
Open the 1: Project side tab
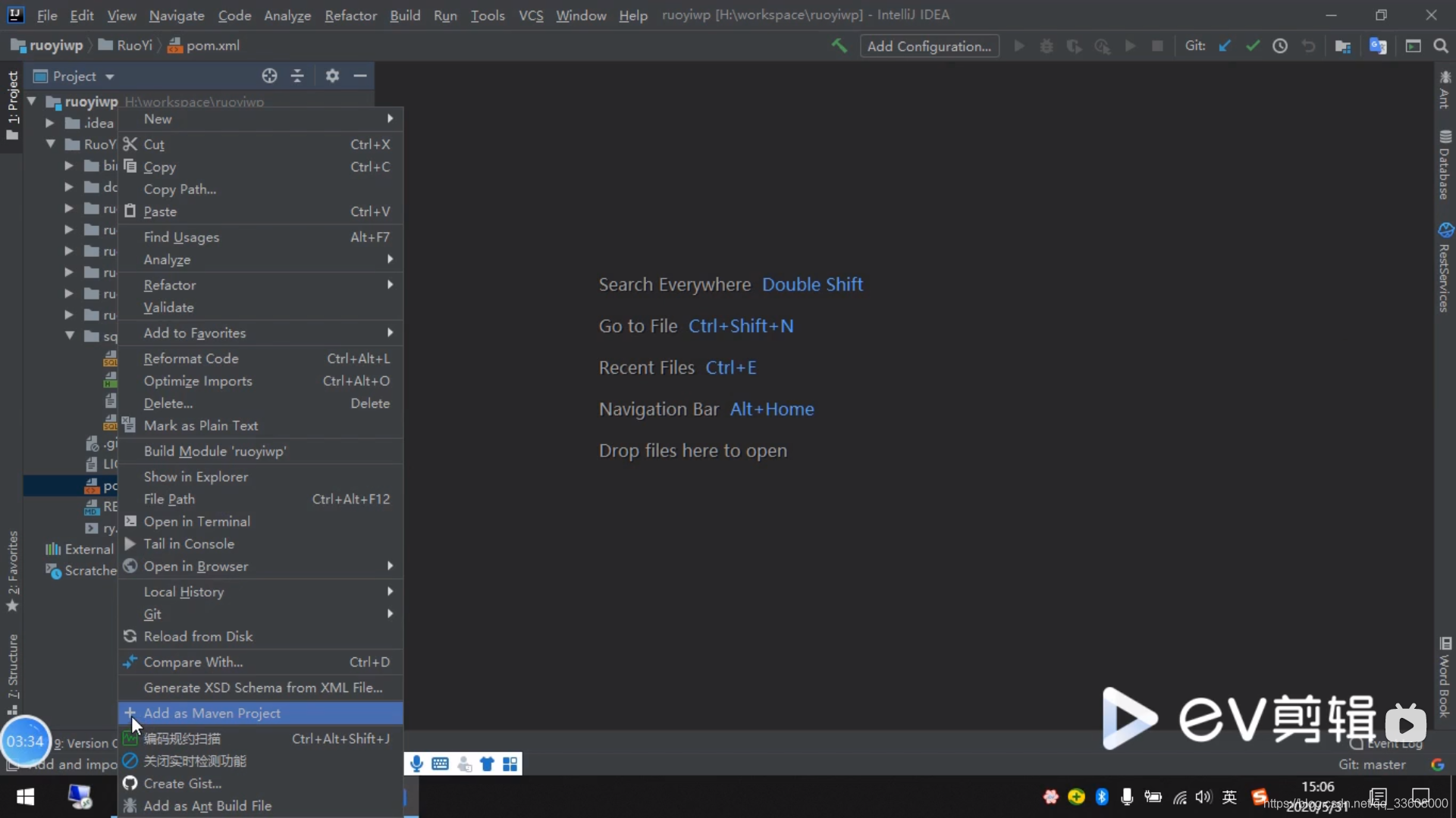click(x=12, y=105)
